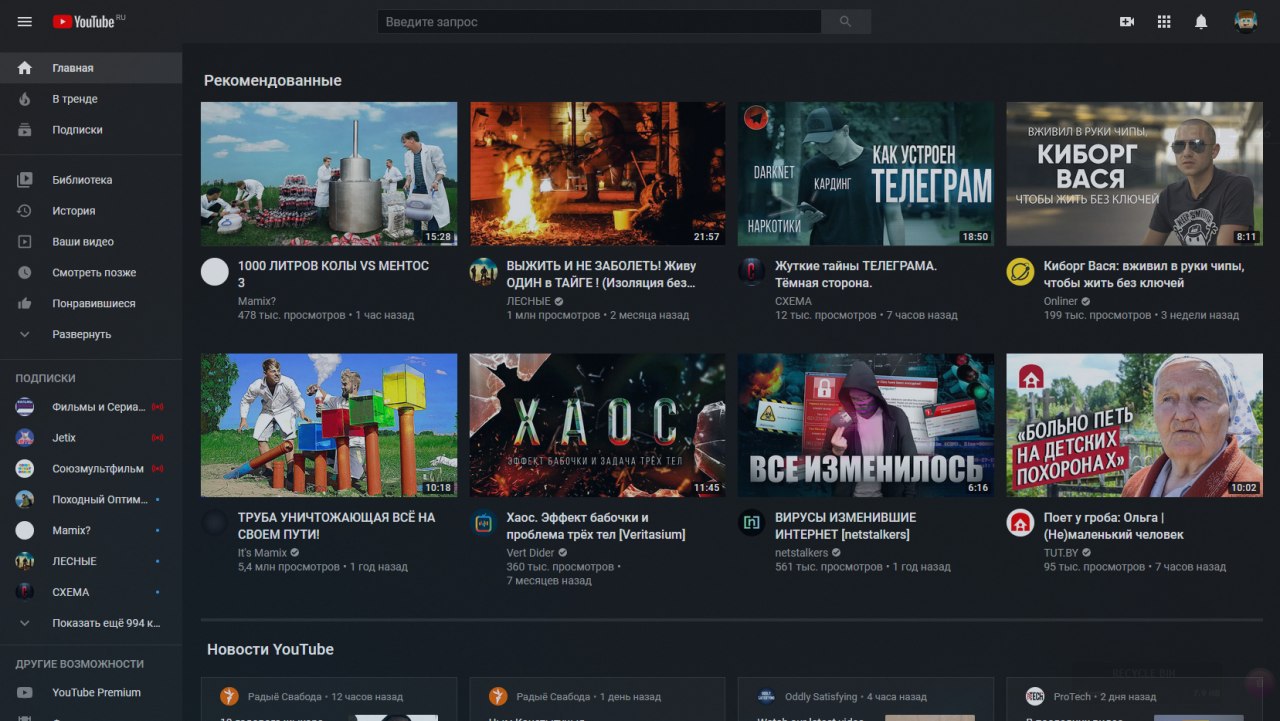
Task: Open Oddly Satisfying news post channel
Action: pos(821,697)
